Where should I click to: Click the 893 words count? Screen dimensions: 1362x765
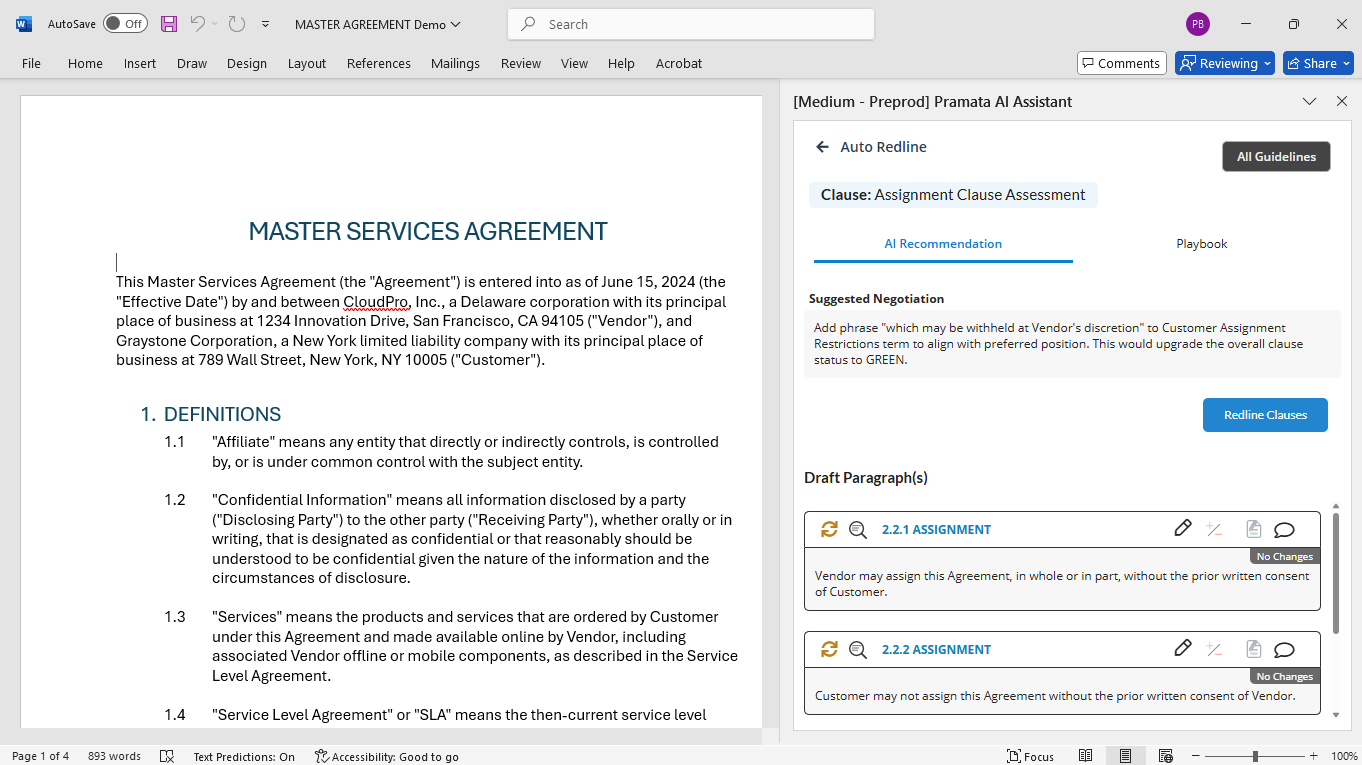click(x=114, y=756)
